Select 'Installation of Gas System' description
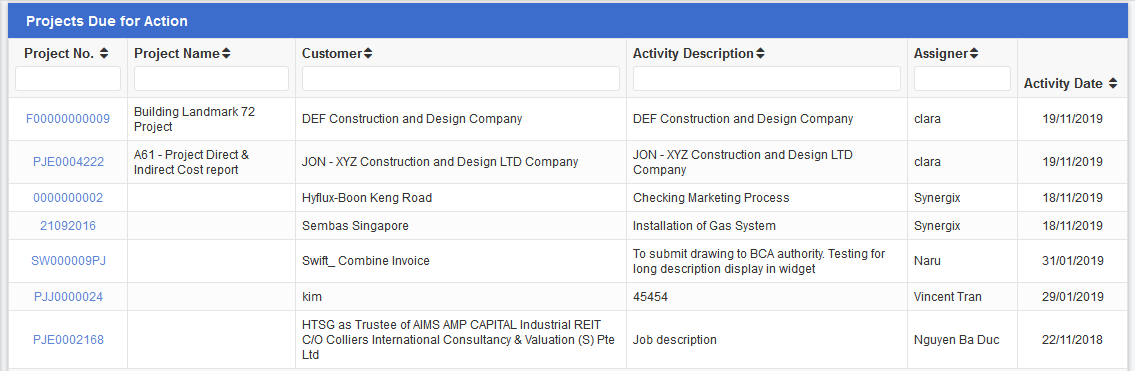 point(704,226)
